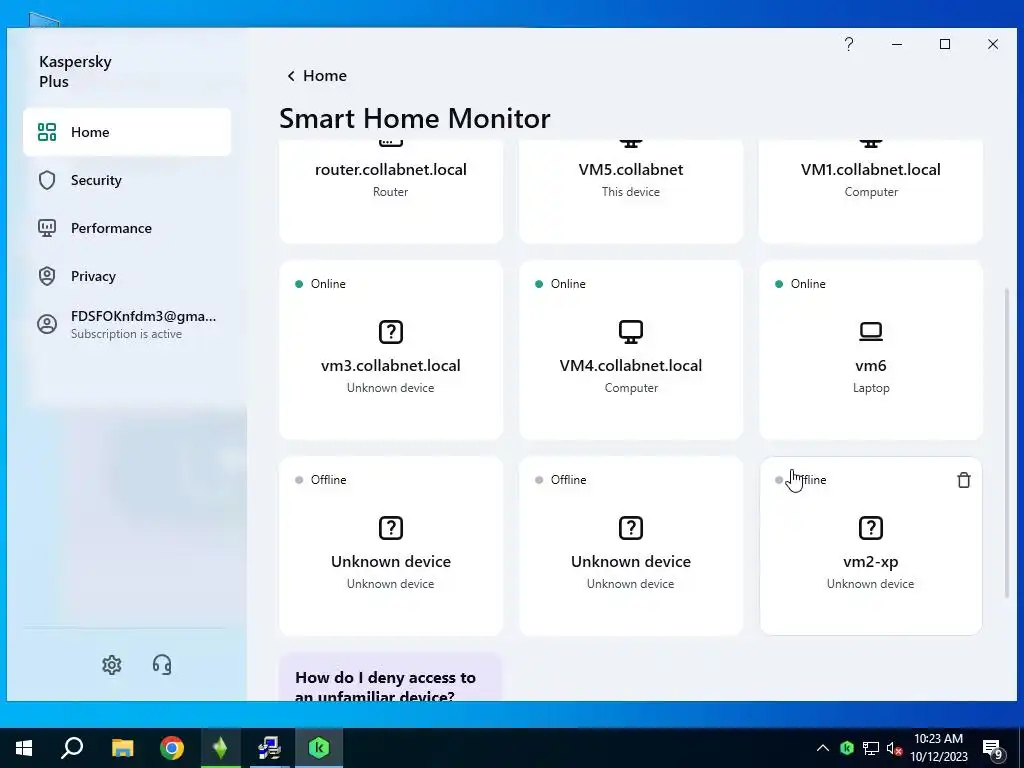This screenshot has height=768, width=1024.
Task: Open Help with the question mark icon
Action: (848, 44)
